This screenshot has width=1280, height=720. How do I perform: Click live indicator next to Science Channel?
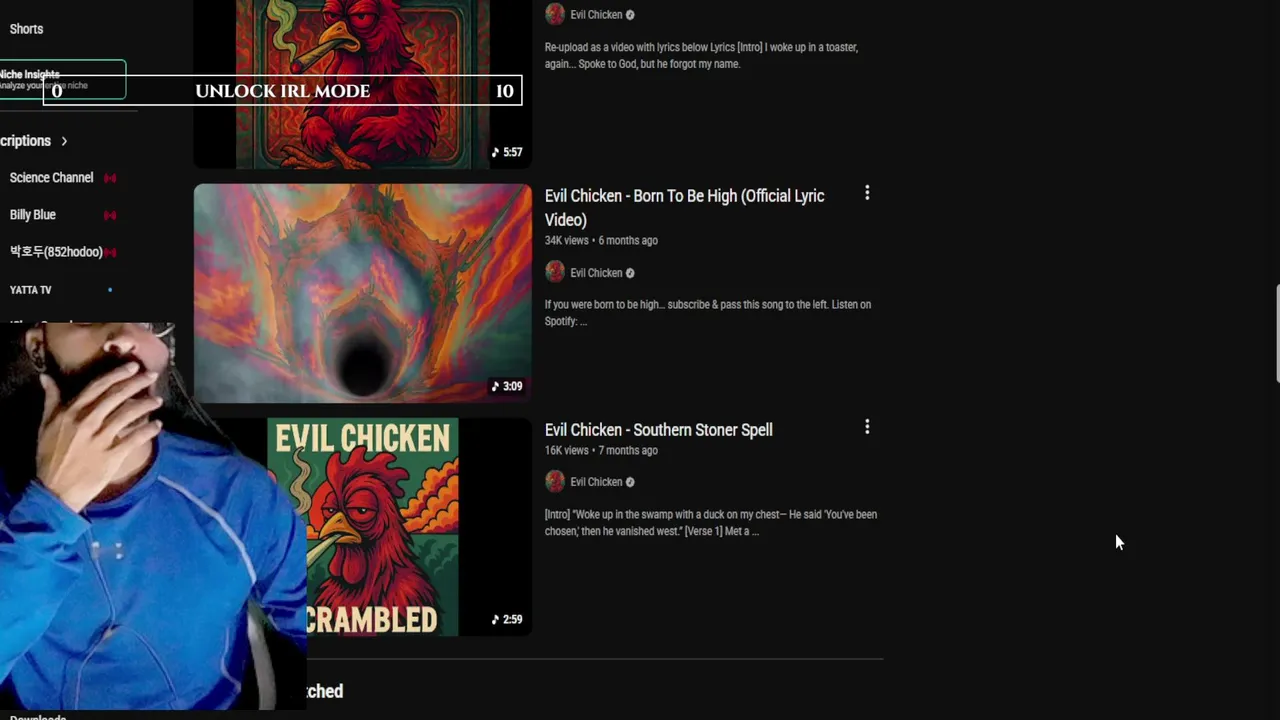pyautogui.click(x=110, y=178)
